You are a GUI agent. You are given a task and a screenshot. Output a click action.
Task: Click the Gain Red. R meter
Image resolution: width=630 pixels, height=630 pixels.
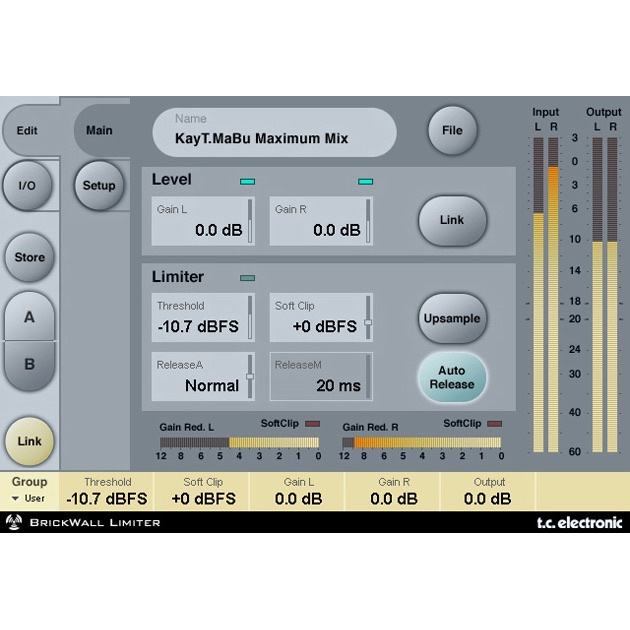coord(421,442)
